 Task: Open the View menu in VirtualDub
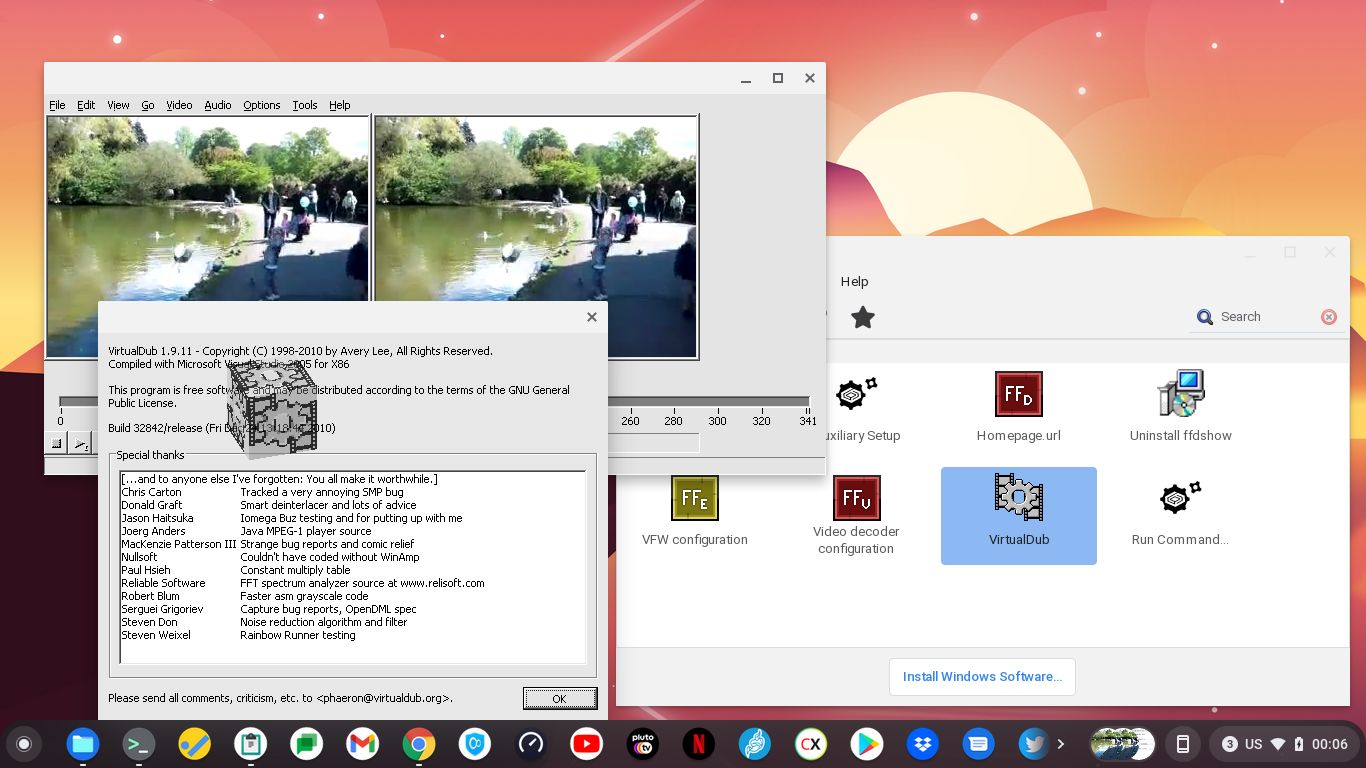coord(118,105)
